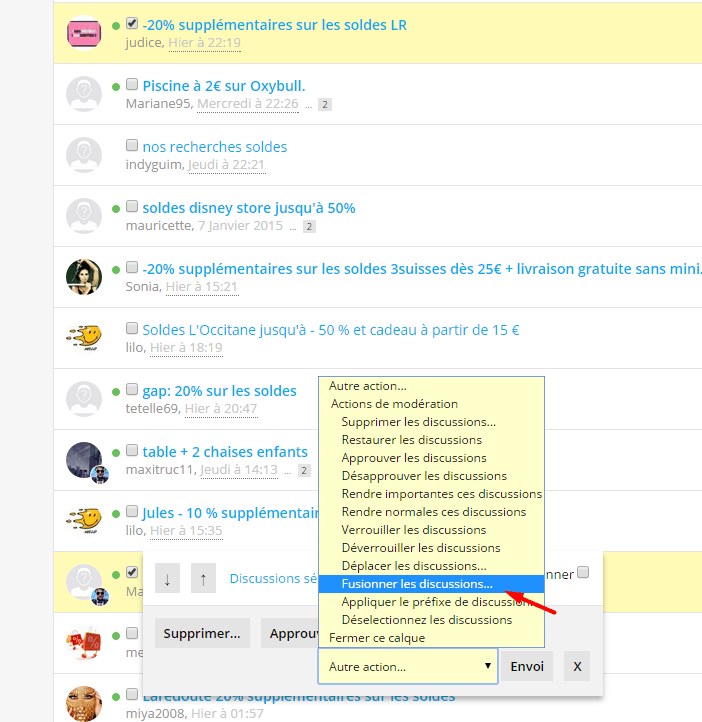Screen dimensions: 702x722
Task: Open -20% supplémentaires sur les soldes LR
Action: (x=275, y=25)
